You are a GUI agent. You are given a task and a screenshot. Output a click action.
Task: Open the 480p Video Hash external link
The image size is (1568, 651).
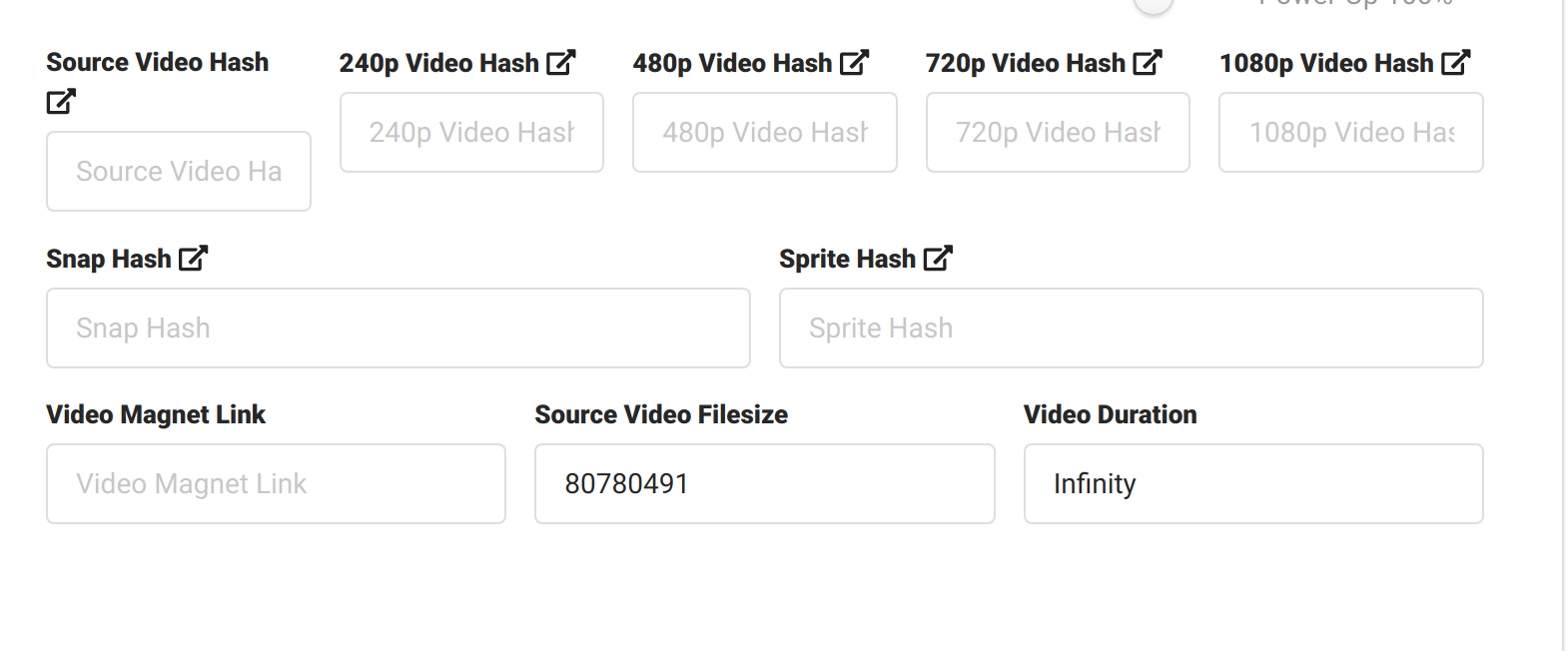tap(854, 62)
